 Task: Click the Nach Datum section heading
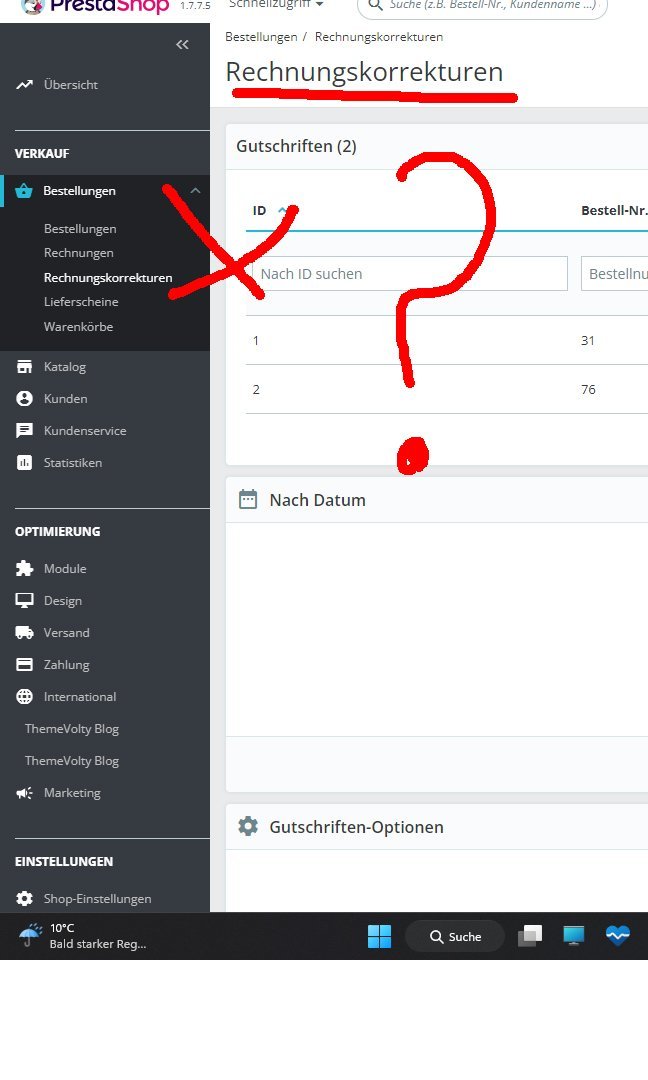(317, 500)
